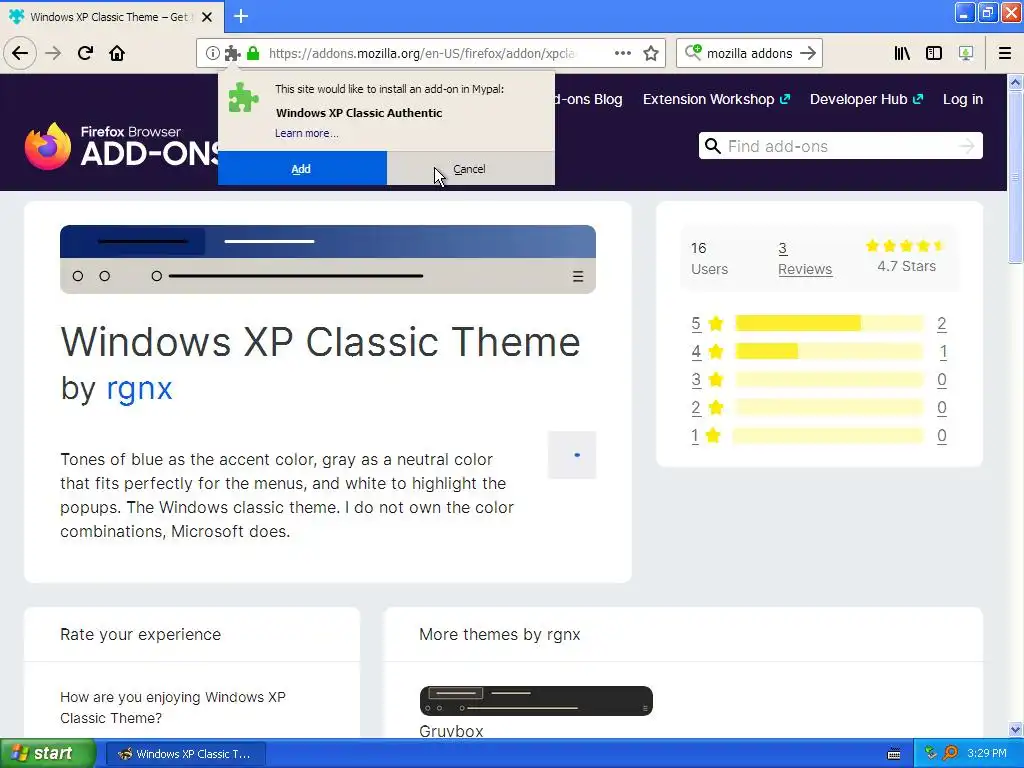The width and height of the screenshot is (1024, 768).
Task: Click the network status tray icon
Action: [931, 754]
